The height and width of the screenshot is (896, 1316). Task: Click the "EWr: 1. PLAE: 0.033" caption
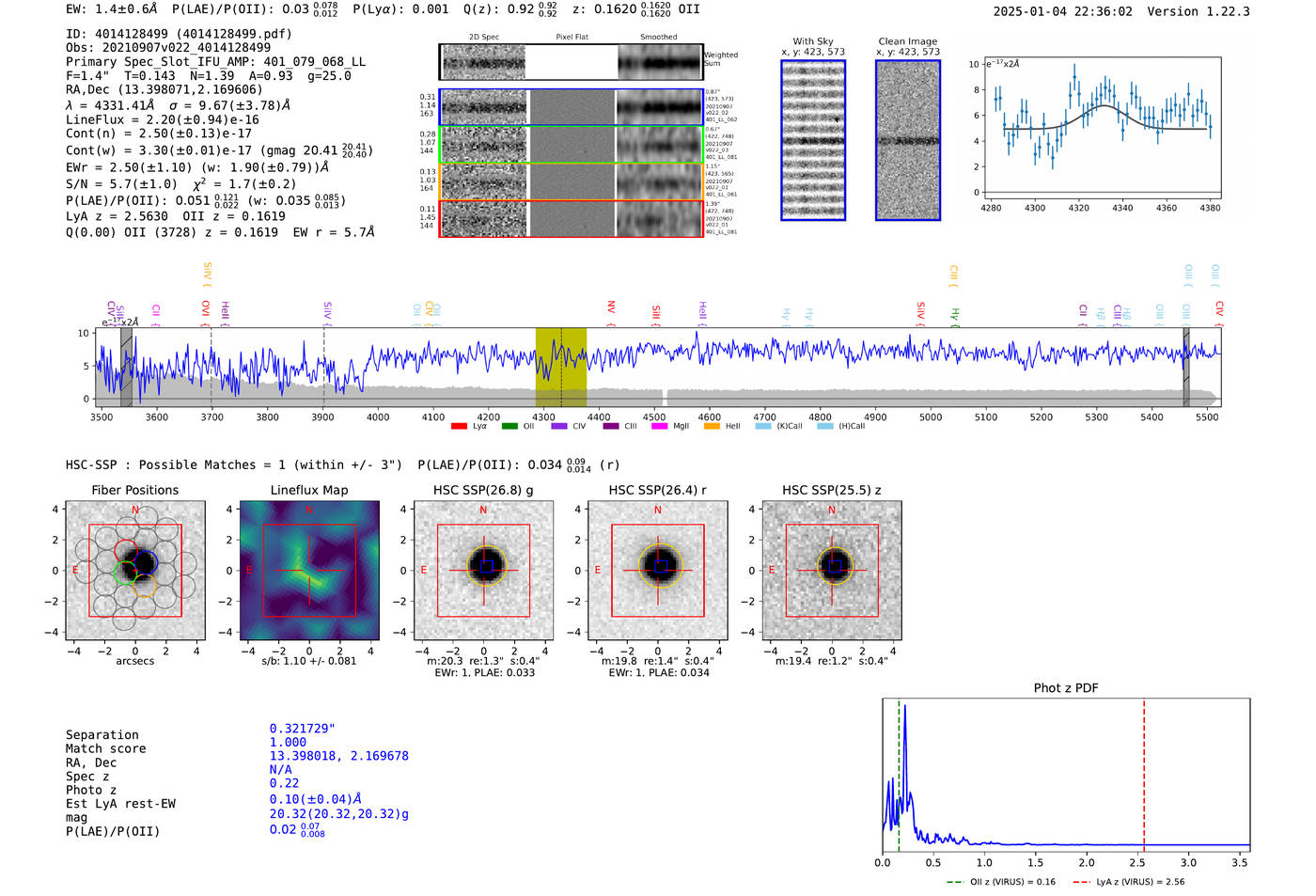pyautogui.click(x=483, y=673)
